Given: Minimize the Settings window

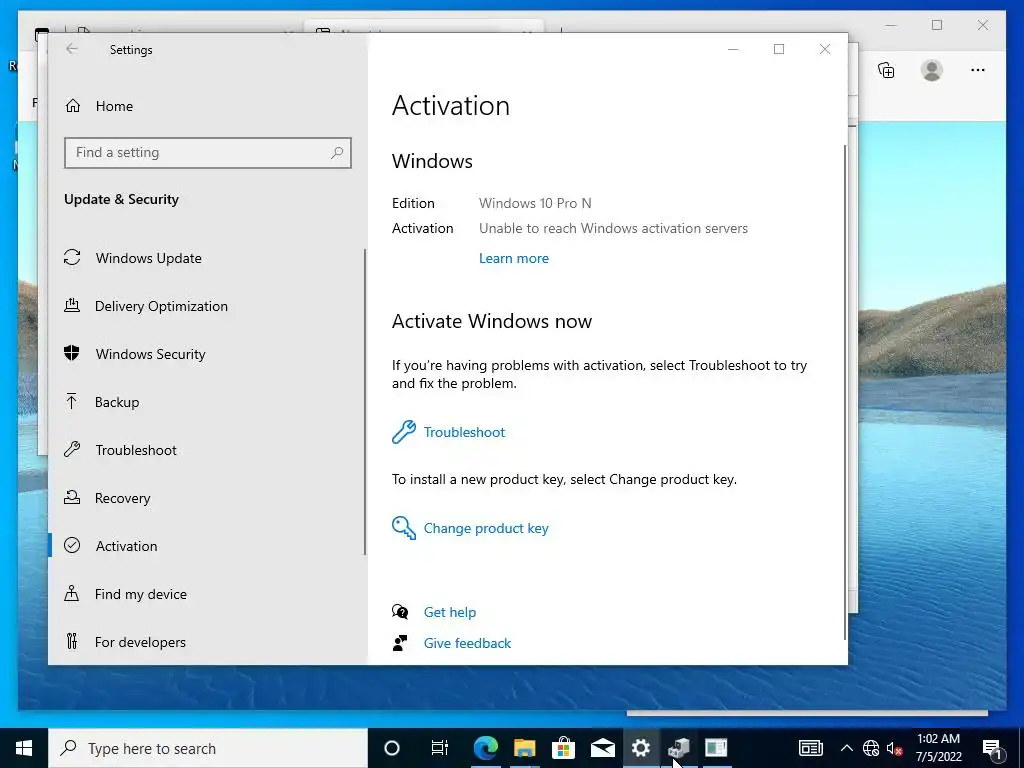Looking at the screenshot, I should click(733, 49).
